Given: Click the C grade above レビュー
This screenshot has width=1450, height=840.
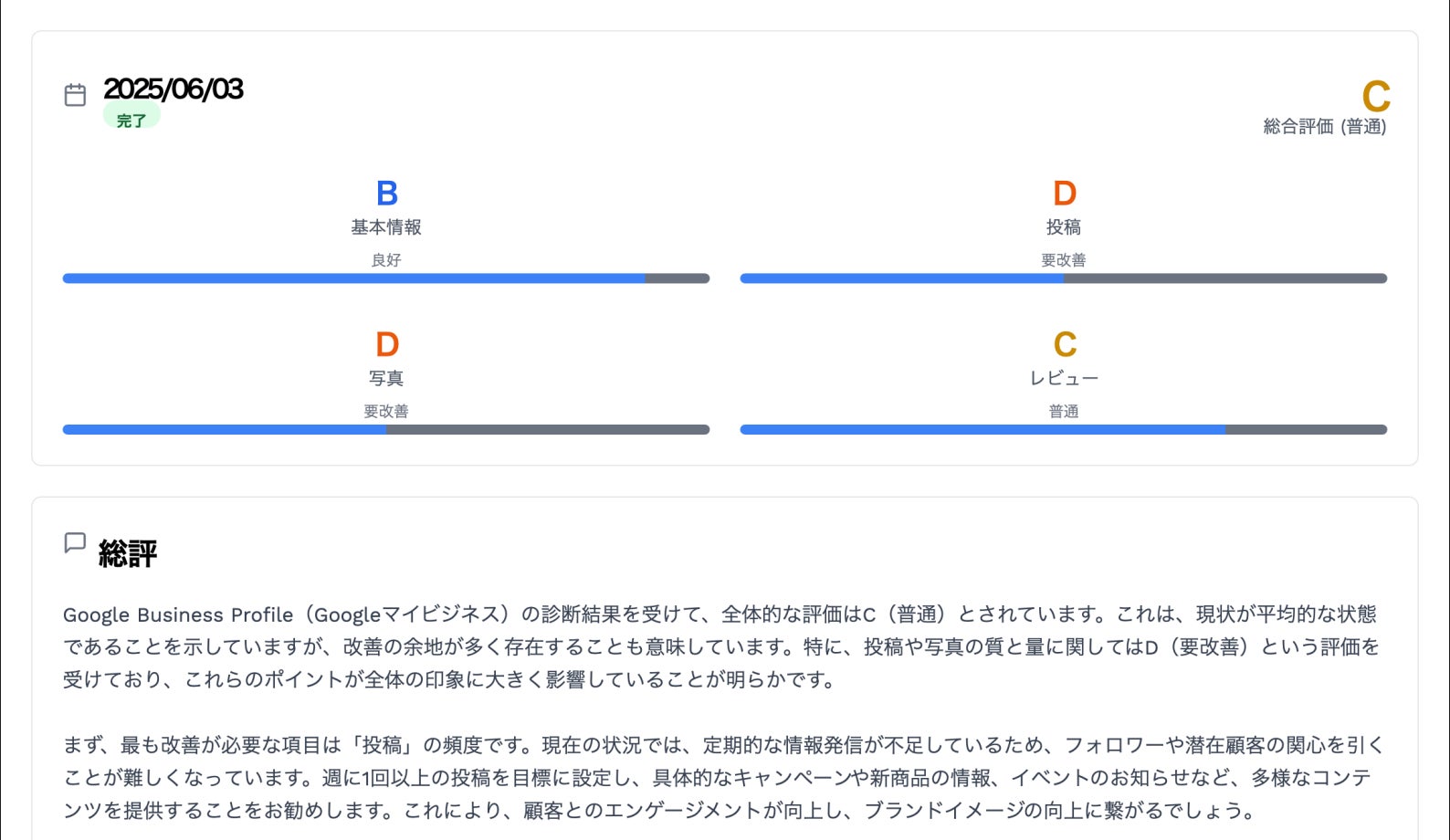Looking at the screenshot, I should (x=1064, y=345).
